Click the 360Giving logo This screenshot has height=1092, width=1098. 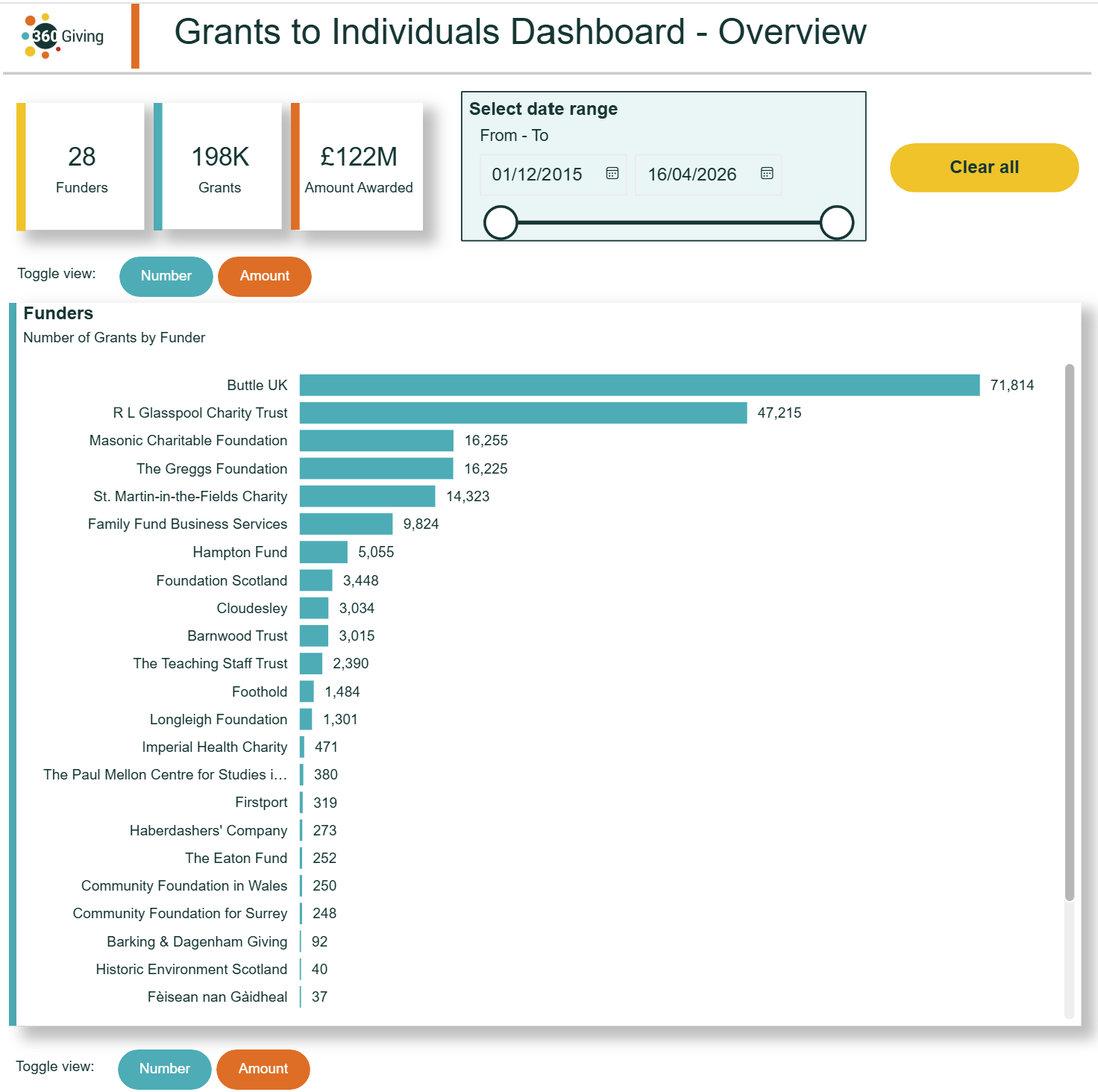[x=63, y=36]
